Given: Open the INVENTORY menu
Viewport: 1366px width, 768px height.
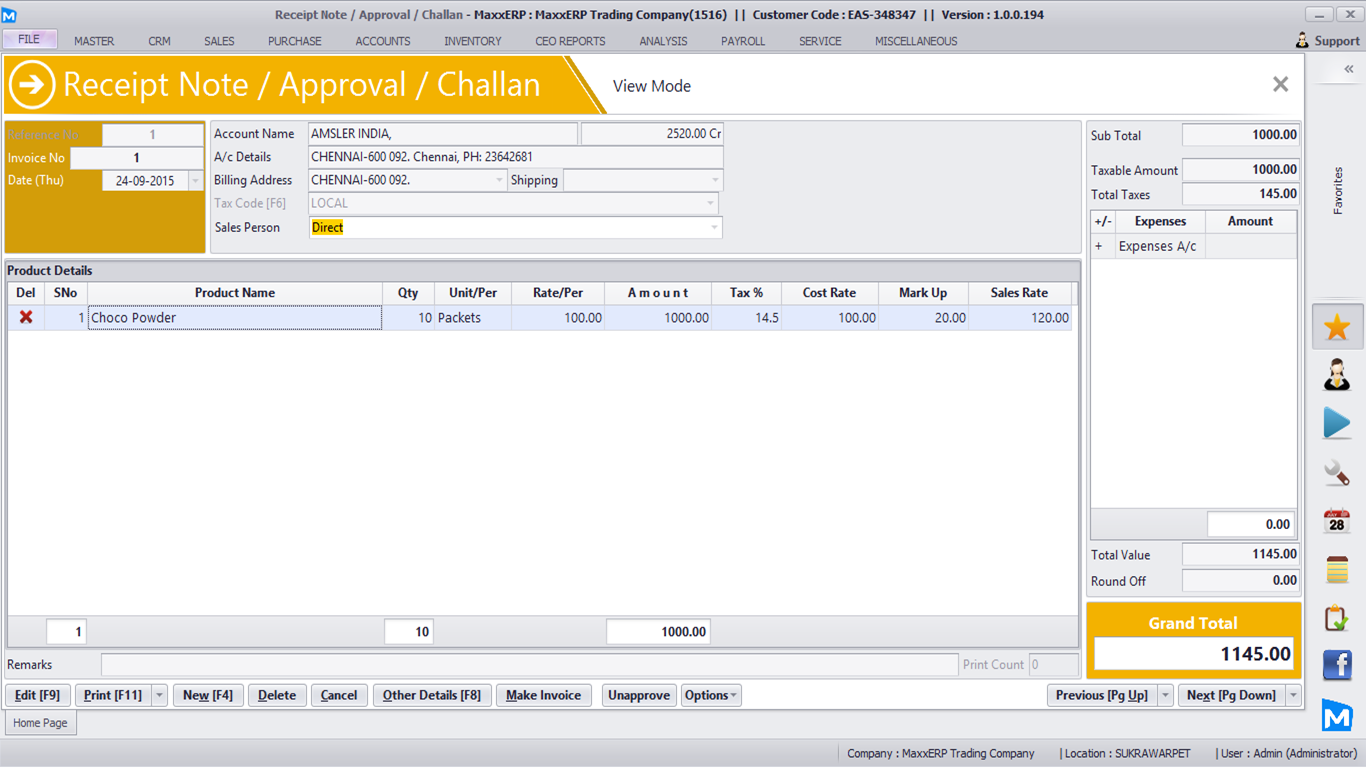Looking at the screenshot, I should (x=473, y=41).
